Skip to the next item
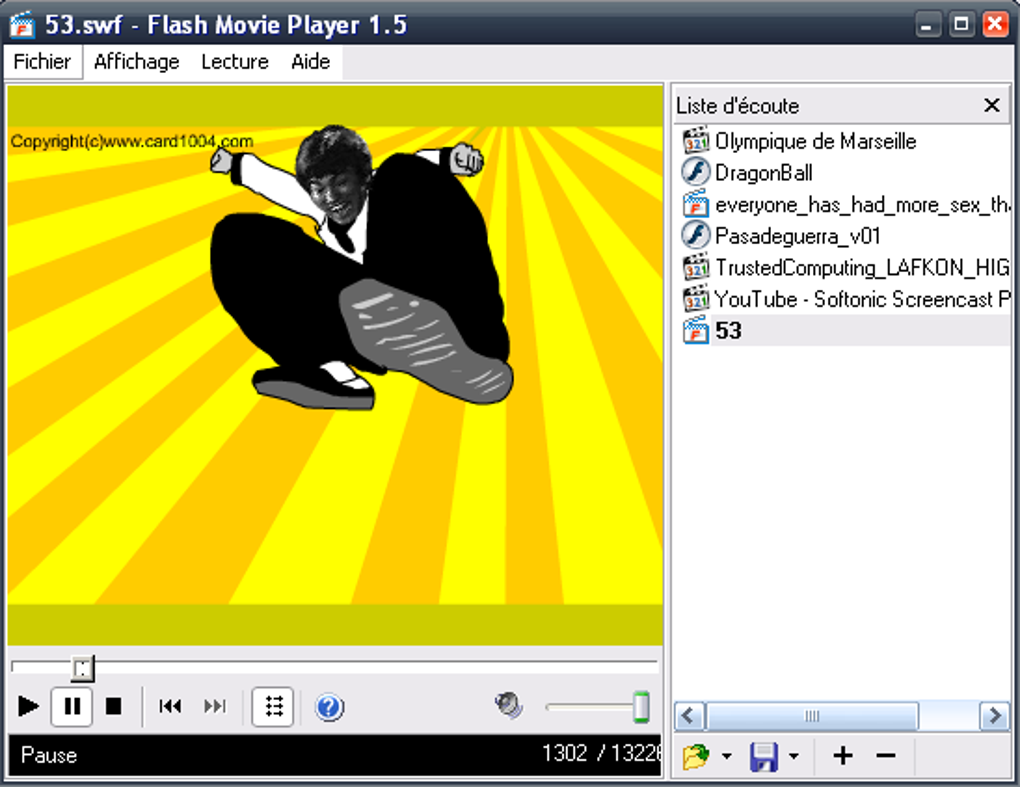The image size is (1020, 787). tap(215, 706)
